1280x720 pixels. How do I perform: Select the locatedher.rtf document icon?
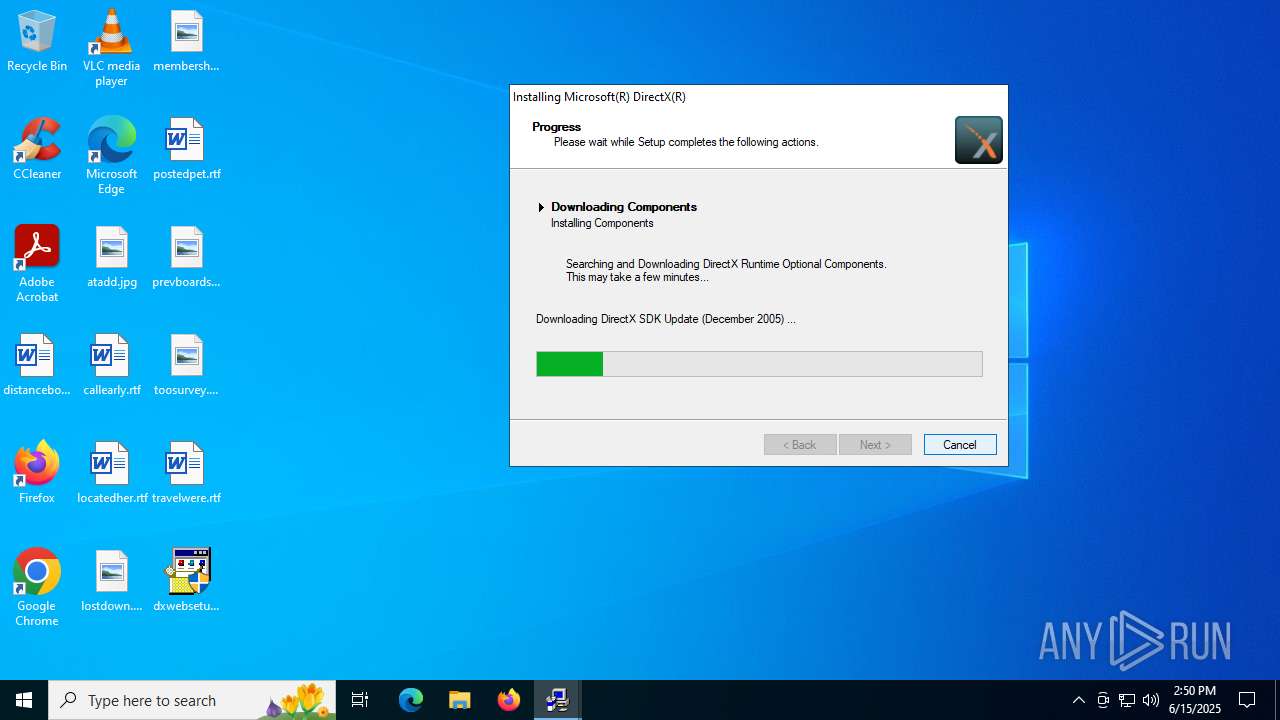coord(111,474)
